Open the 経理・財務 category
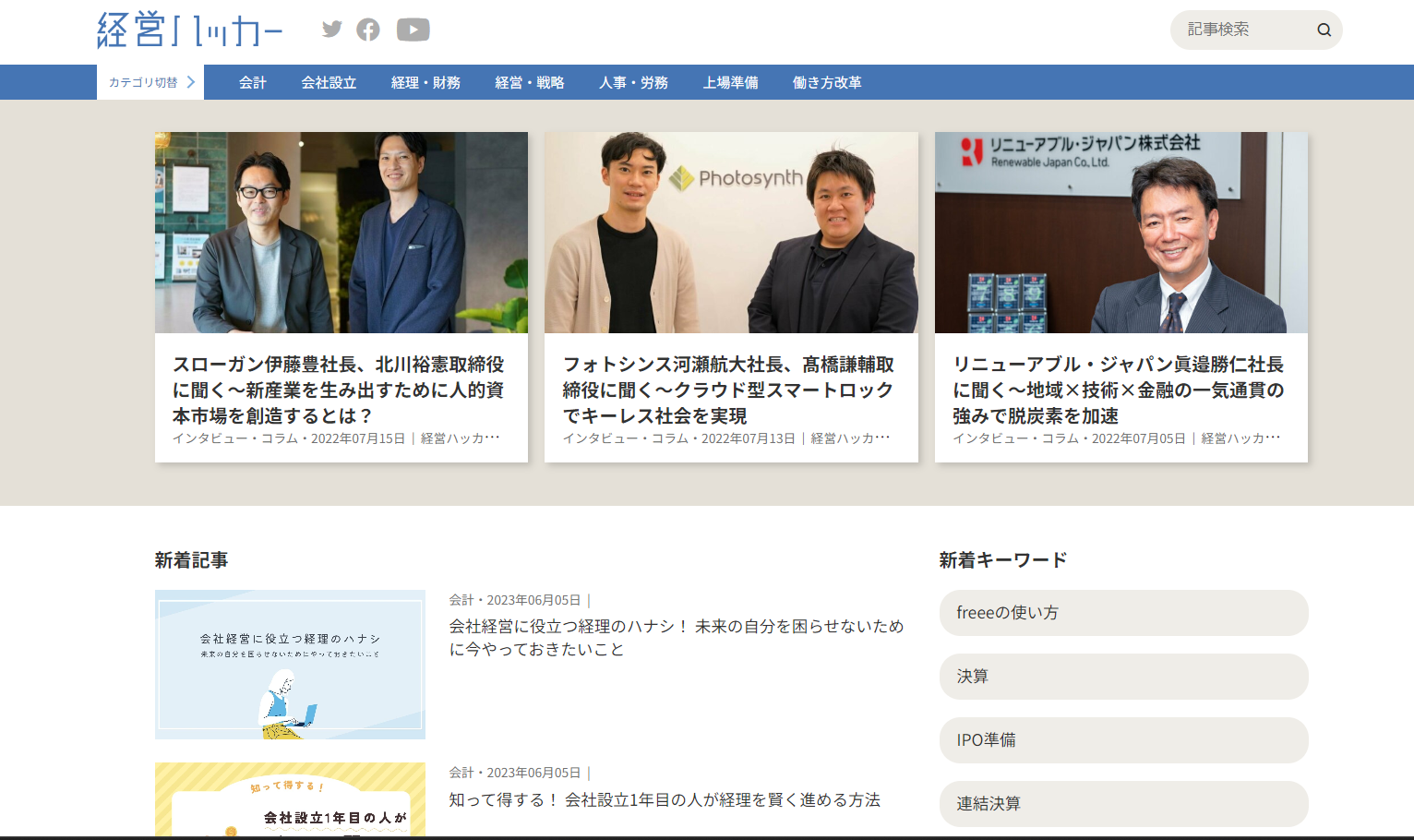The image size is (1414, 840). coord(425,82)
